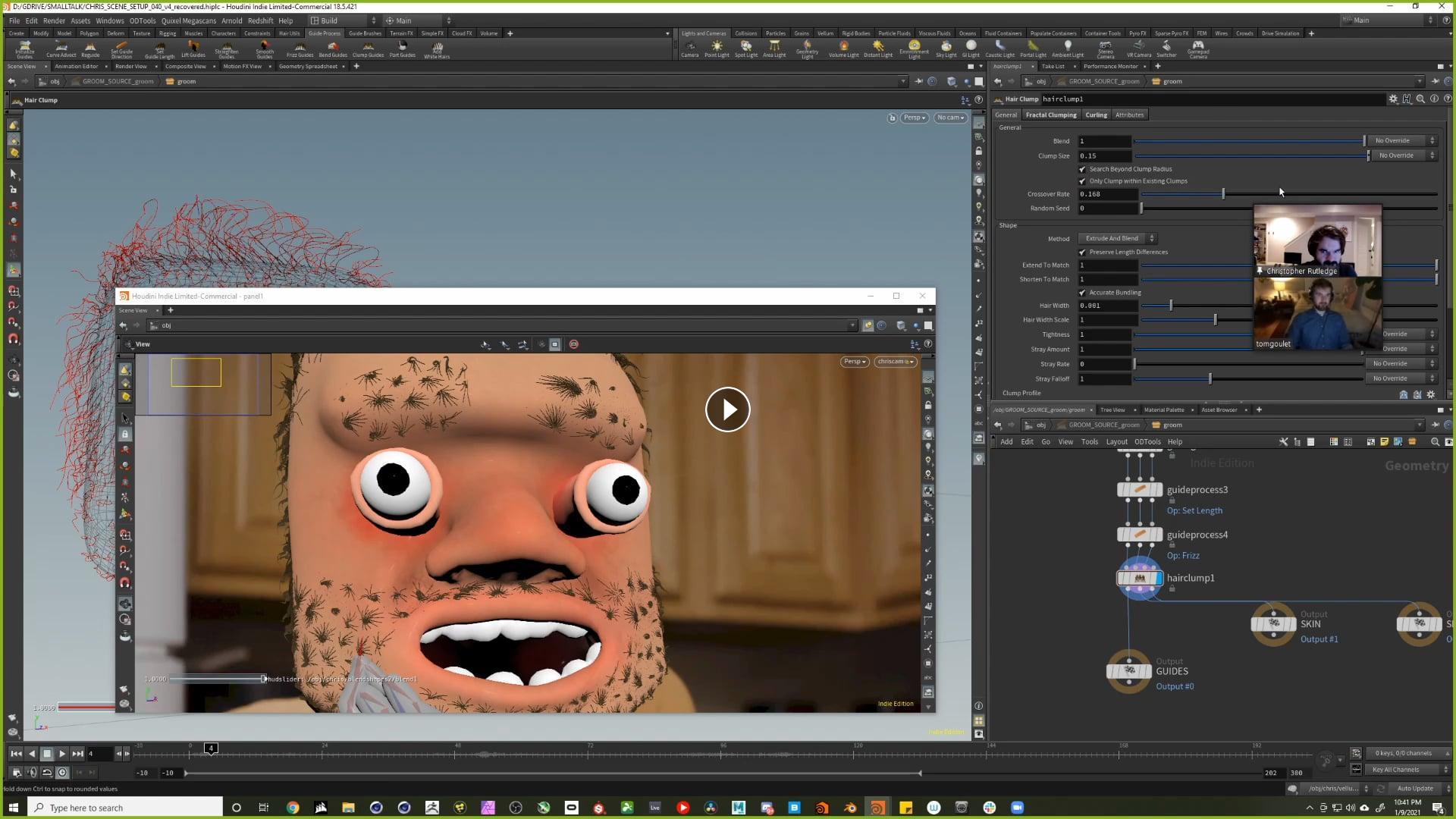Click the video play button overlay
Image resolution: width=1456 pixels, height=819 pixels.
click(727, 409)
